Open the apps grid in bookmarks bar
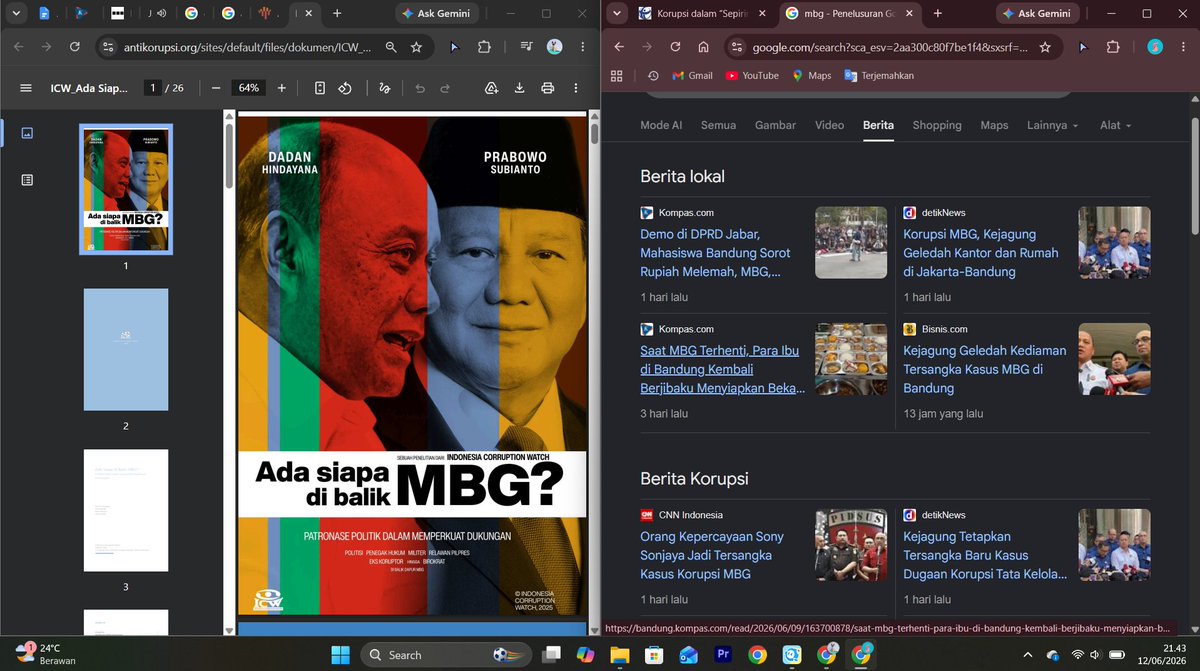 click(617, 75)
